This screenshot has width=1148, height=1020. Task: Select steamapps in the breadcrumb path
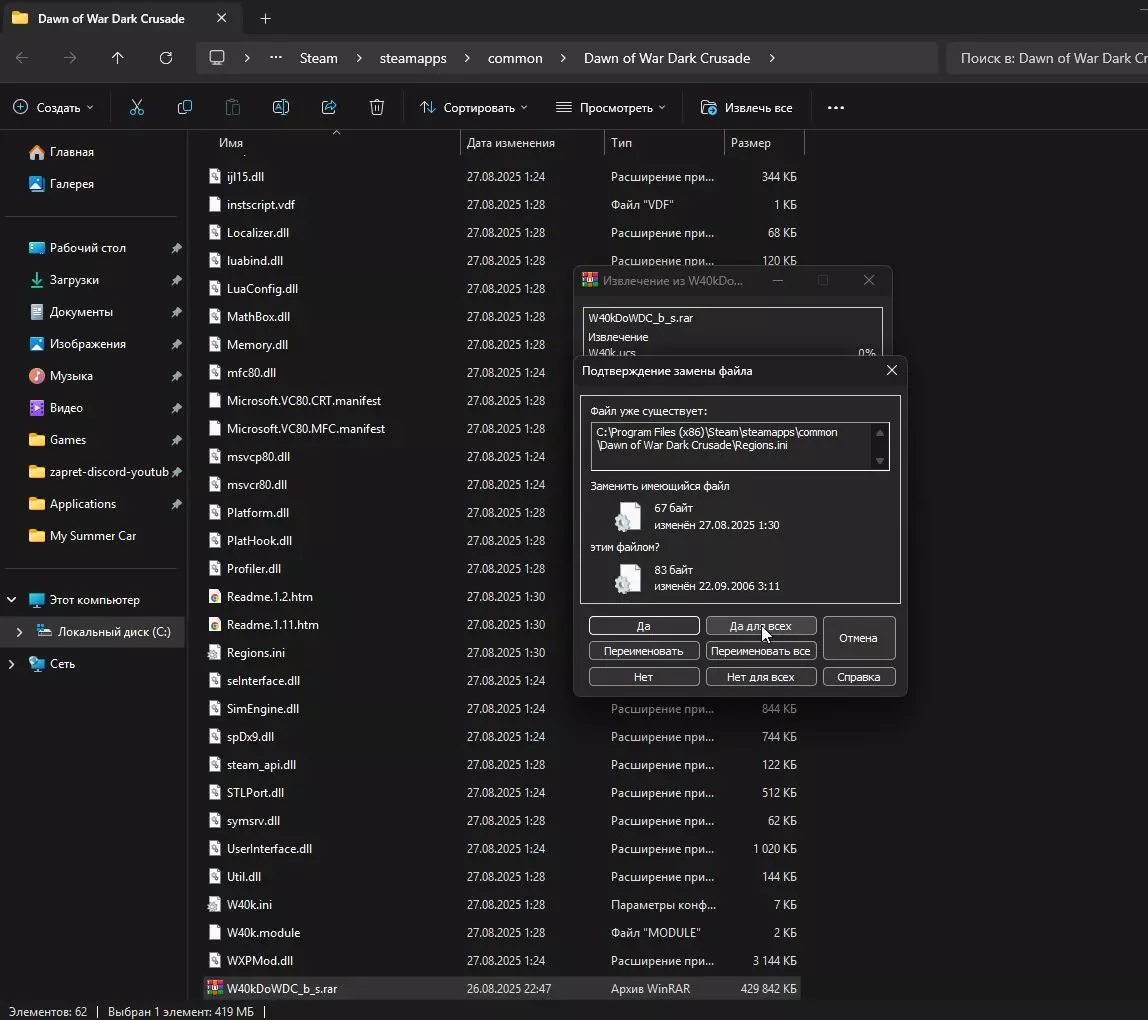(x=413, y=58)
